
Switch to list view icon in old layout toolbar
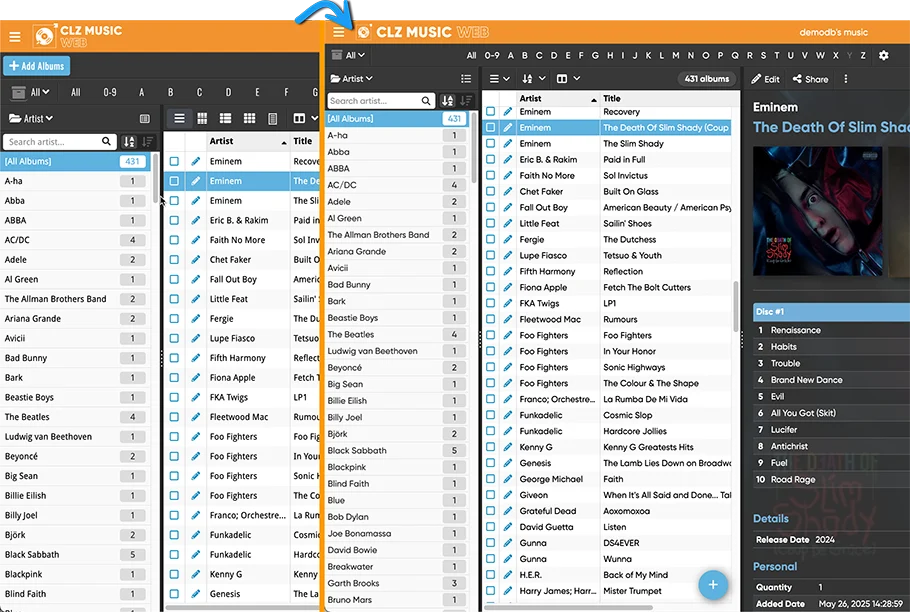point(179,118)
